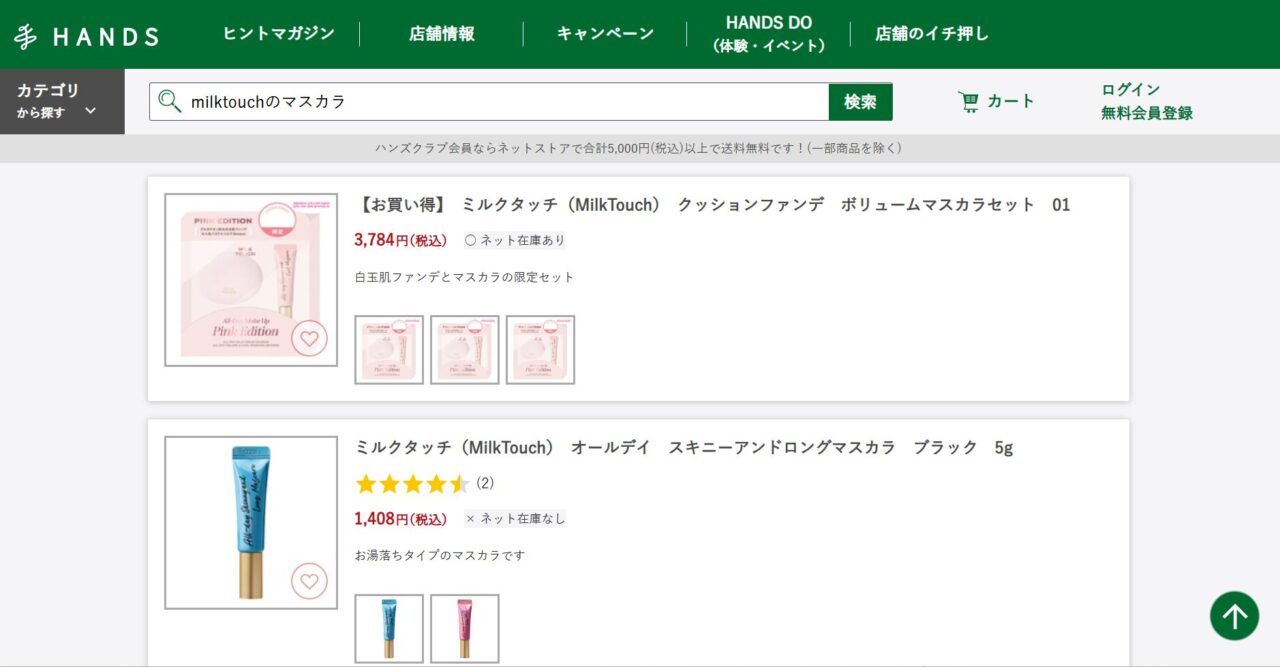
Task: Open the オールデイ スキニーアンドロングマスカラ title
Action: point(684,448)
